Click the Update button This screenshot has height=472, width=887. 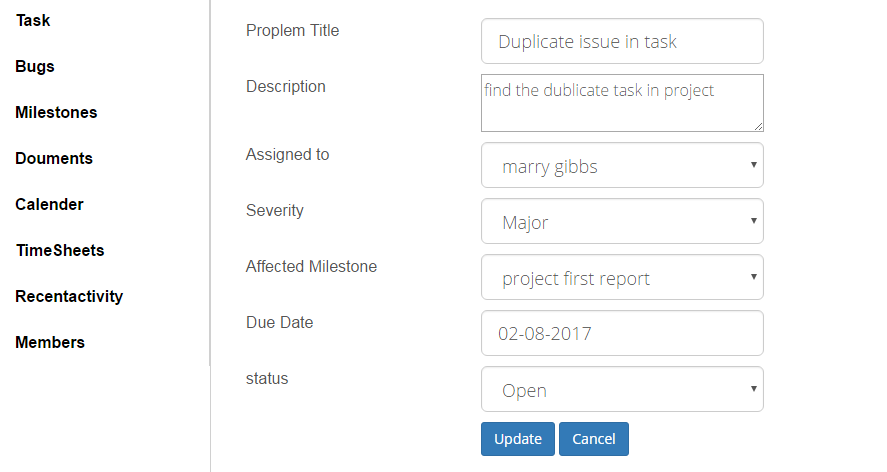(x=518, y=439)
